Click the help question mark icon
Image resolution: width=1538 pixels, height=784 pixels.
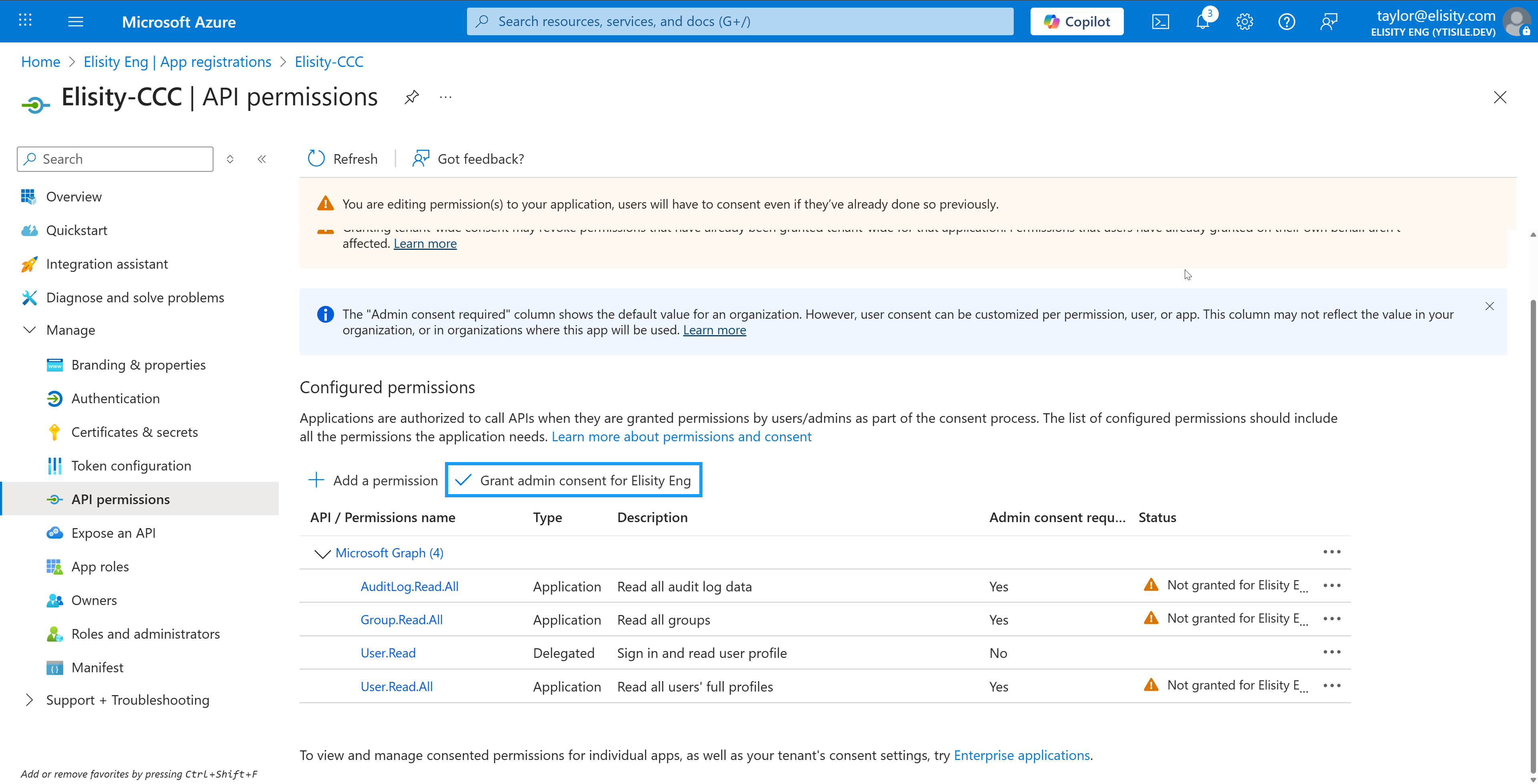point(1286,22)
